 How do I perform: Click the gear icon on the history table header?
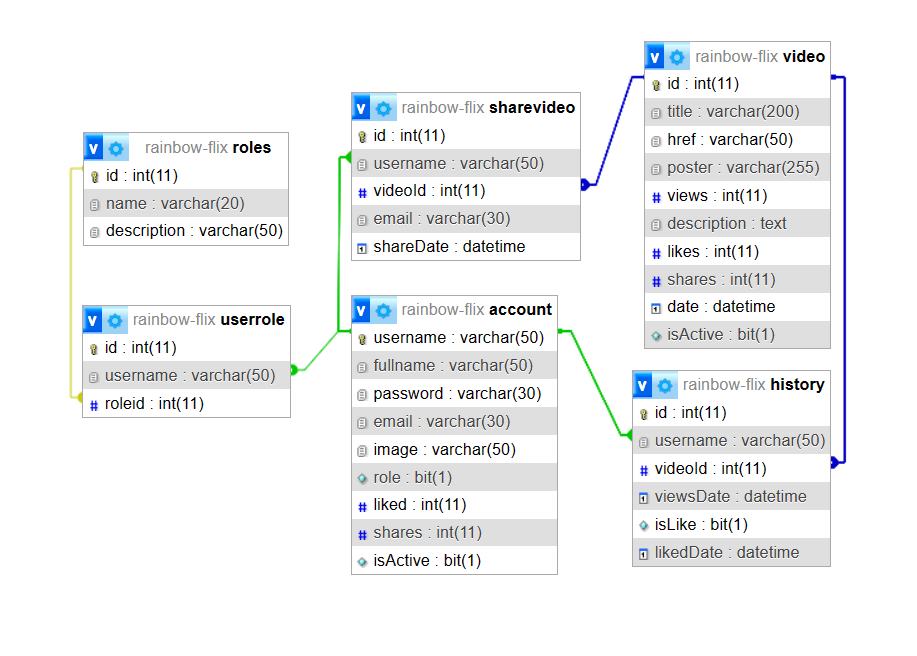(x=666, y=384)
